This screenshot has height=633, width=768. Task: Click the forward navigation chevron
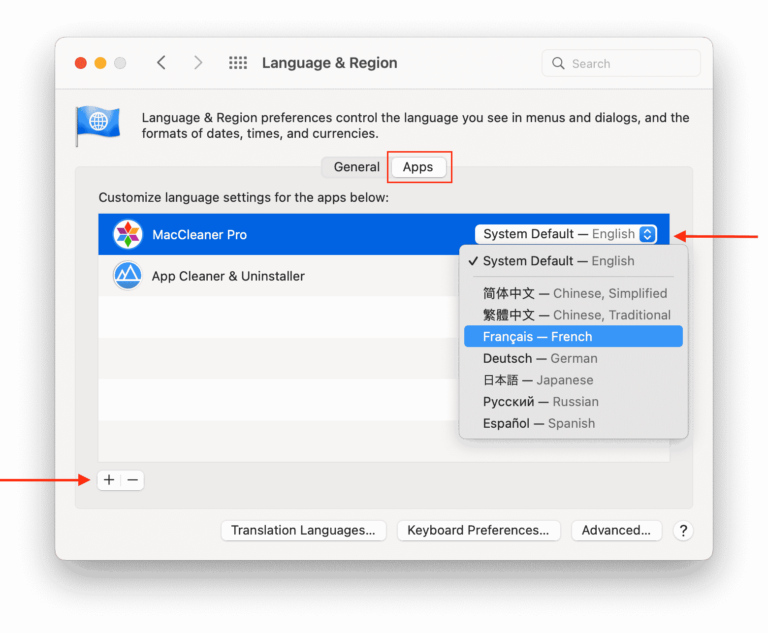[x=197, y=63]
